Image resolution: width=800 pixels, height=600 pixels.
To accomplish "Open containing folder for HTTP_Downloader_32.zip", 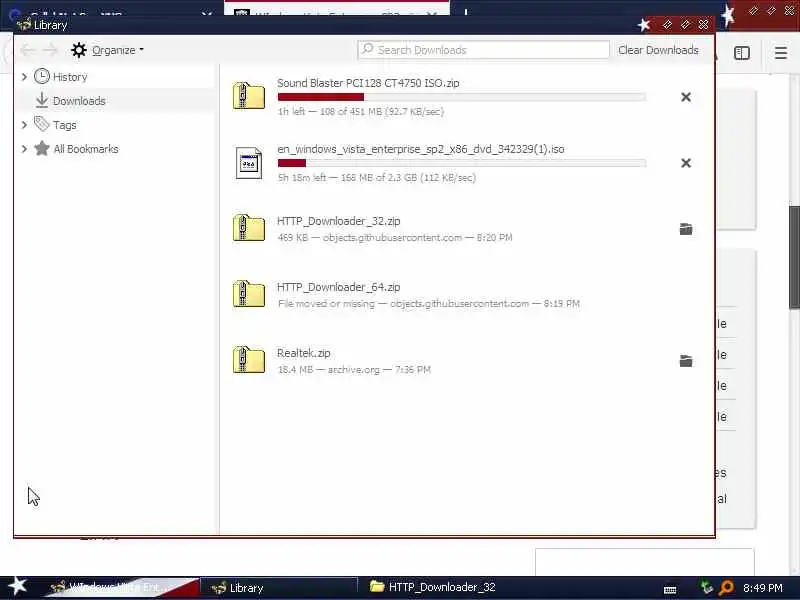I will 686,229.
